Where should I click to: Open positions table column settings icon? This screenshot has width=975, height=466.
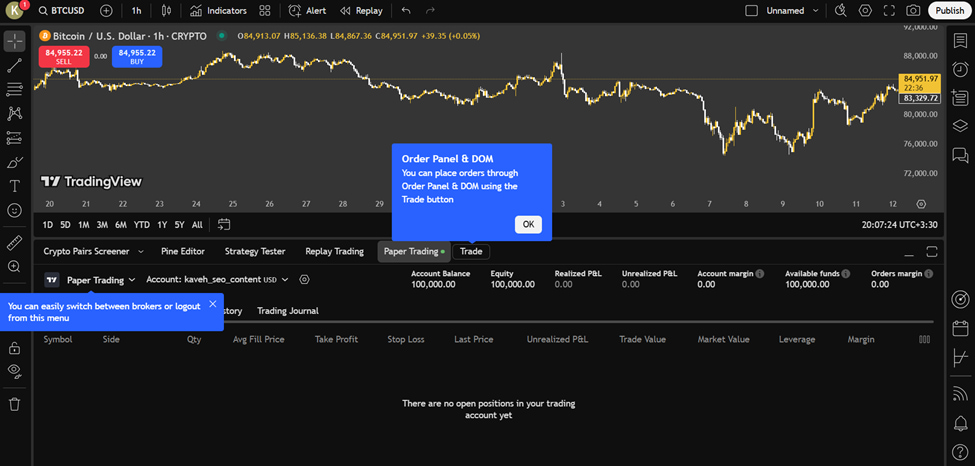click(925, 340)
